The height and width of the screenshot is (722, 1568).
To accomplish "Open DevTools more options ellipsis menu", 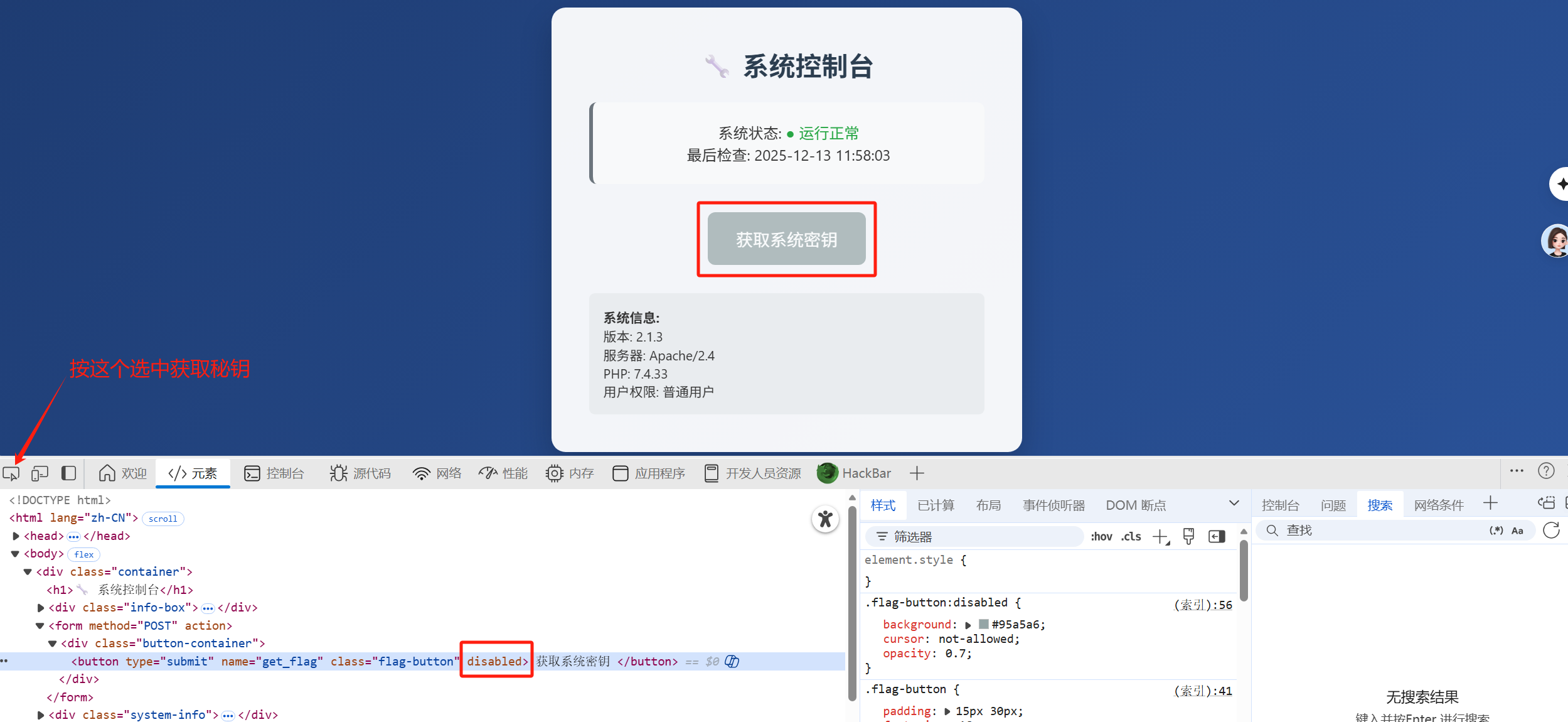I will click(x=1517, y=471).
